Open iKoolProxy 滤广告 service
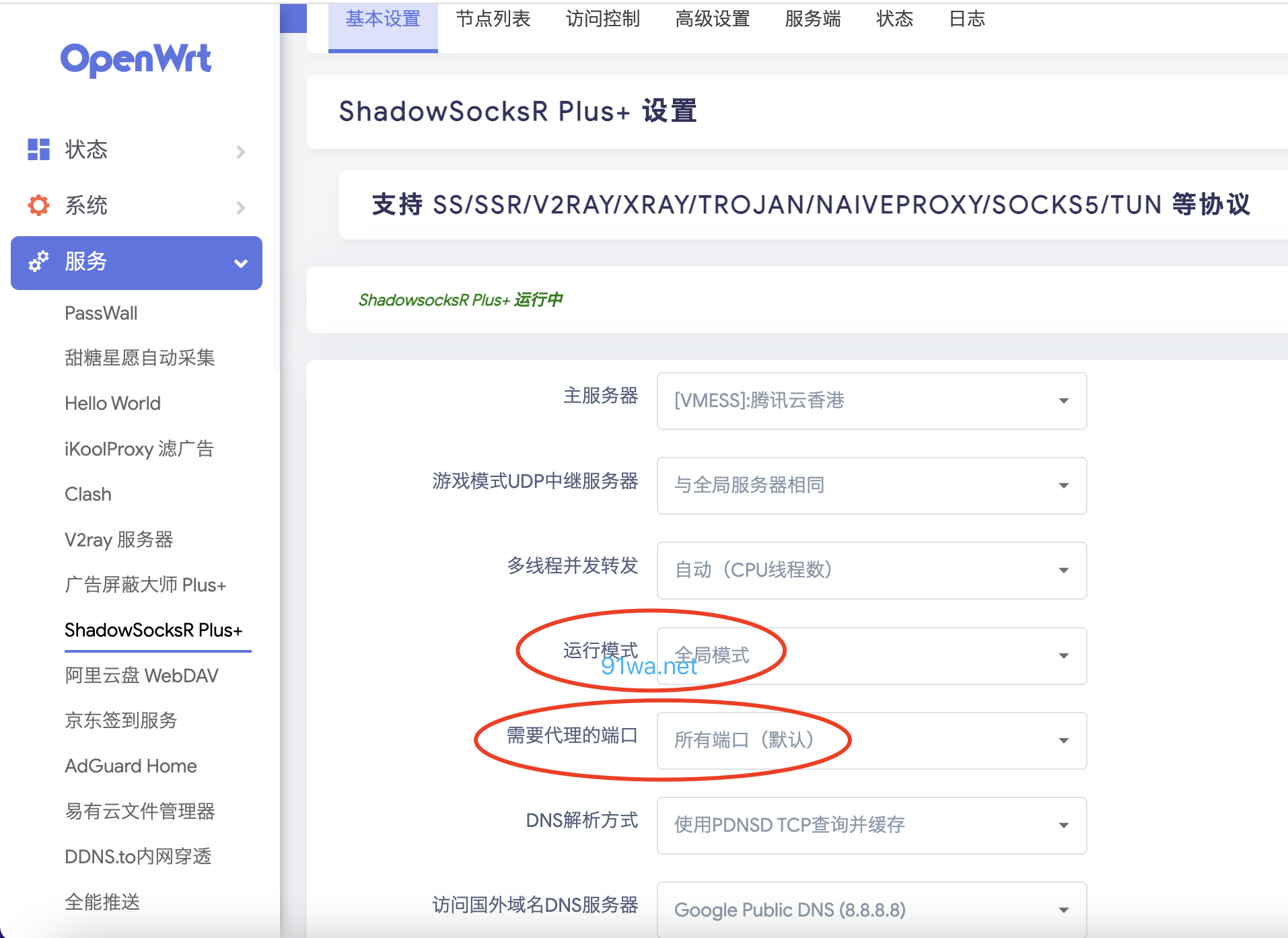Screen dimensions: 1288x938 pyautogui.click(x=139, y=449)
